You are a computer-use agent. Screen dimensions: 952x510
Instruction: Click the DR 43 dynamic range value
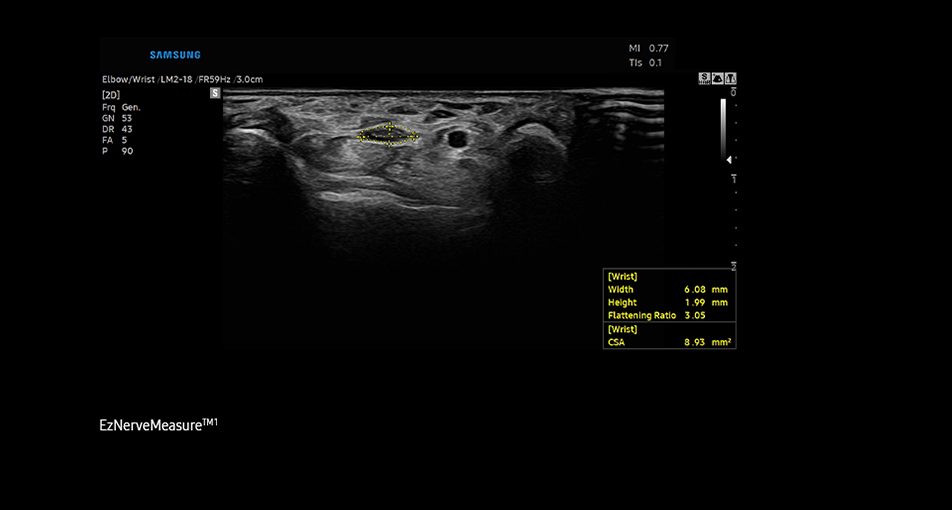click(x=116, y=129)
